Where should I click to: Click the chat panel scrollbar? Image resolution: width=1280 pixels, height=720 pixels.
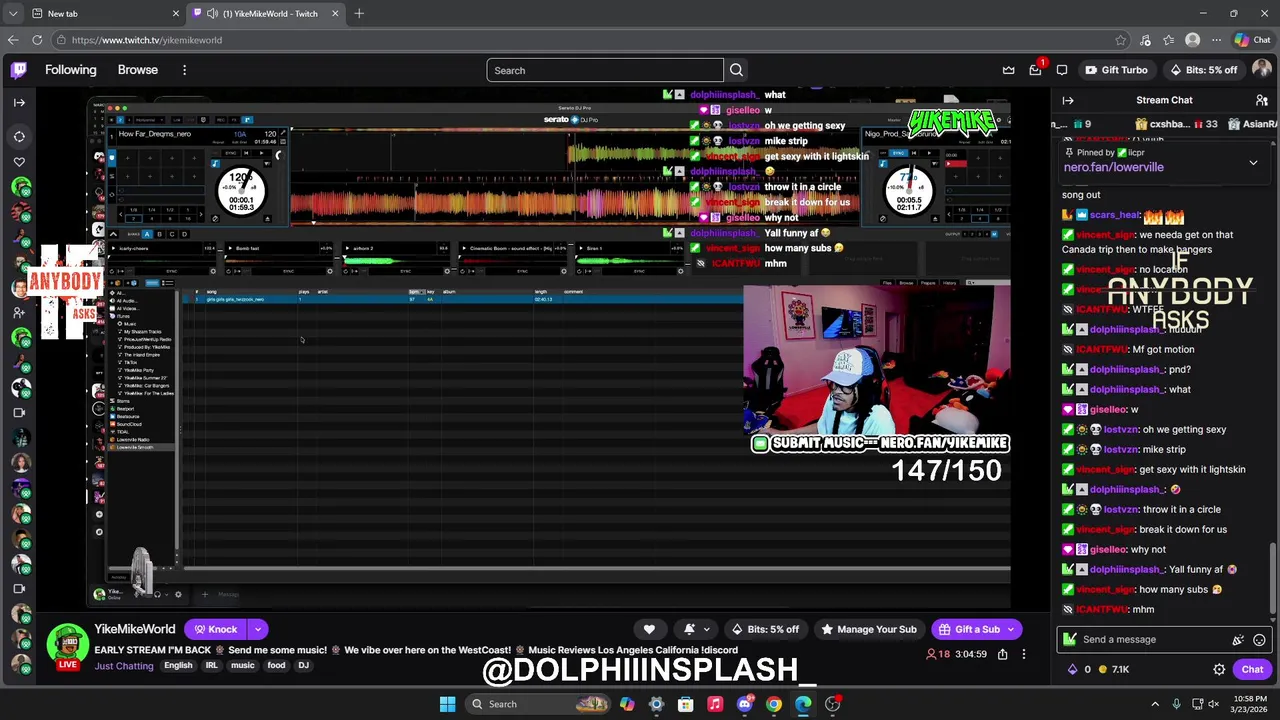(x=1272, y=580)
